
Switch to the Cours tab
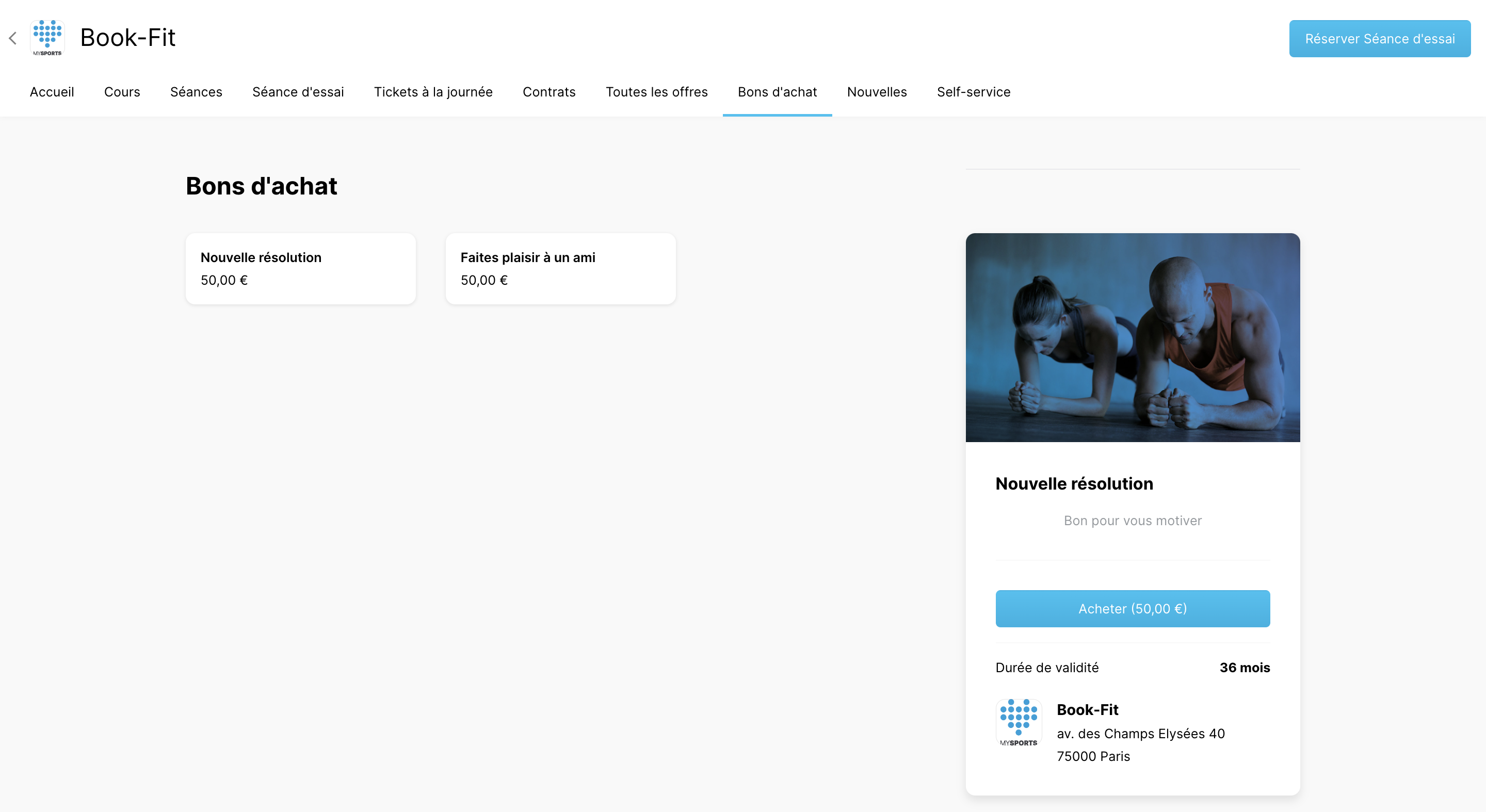click(x=122, y=92)
